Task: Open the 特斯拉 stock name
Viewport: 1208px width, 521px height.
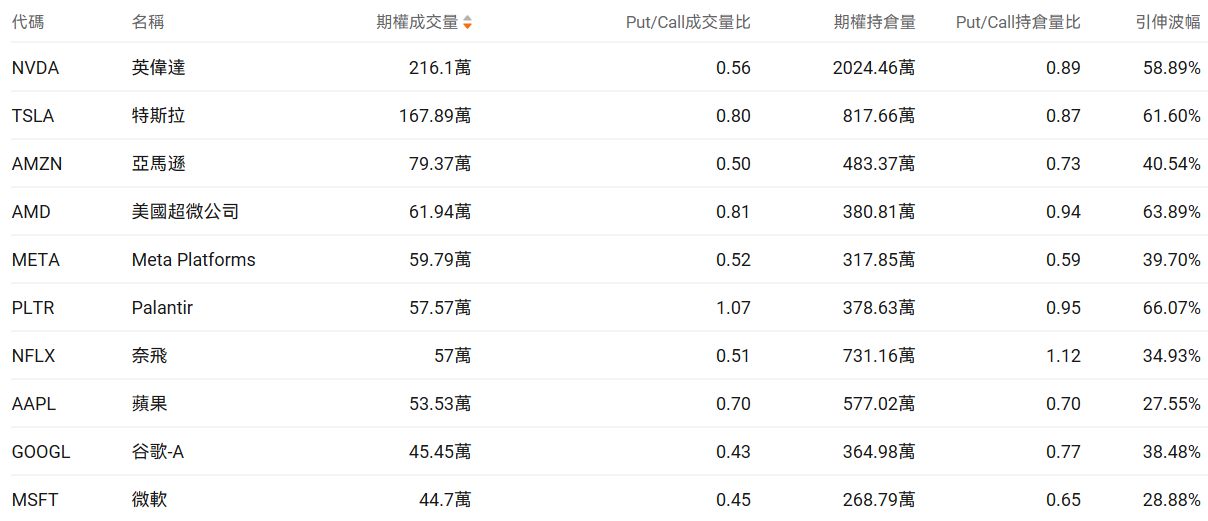Action: tap(158, 116)
